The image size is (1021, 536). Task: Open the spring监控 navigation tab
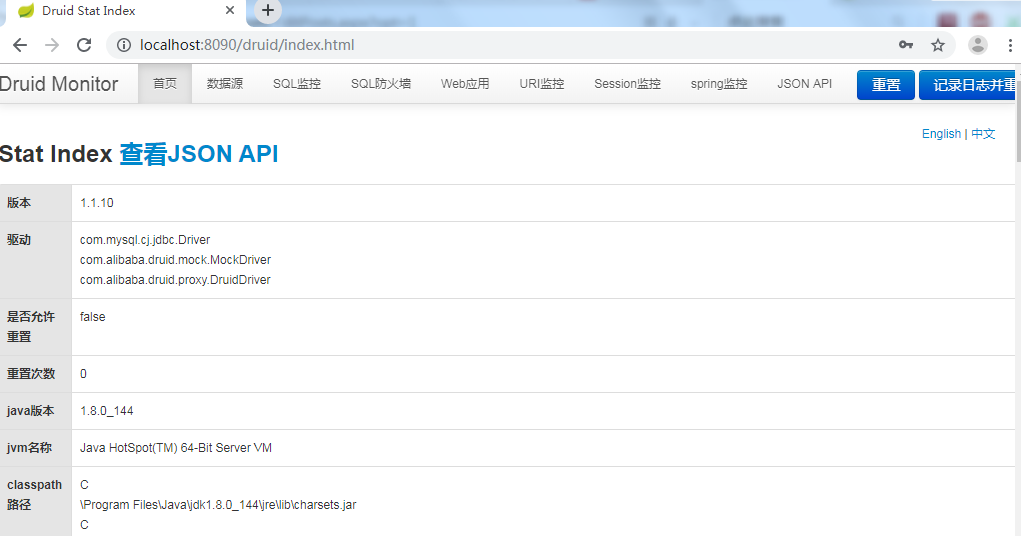719,83
